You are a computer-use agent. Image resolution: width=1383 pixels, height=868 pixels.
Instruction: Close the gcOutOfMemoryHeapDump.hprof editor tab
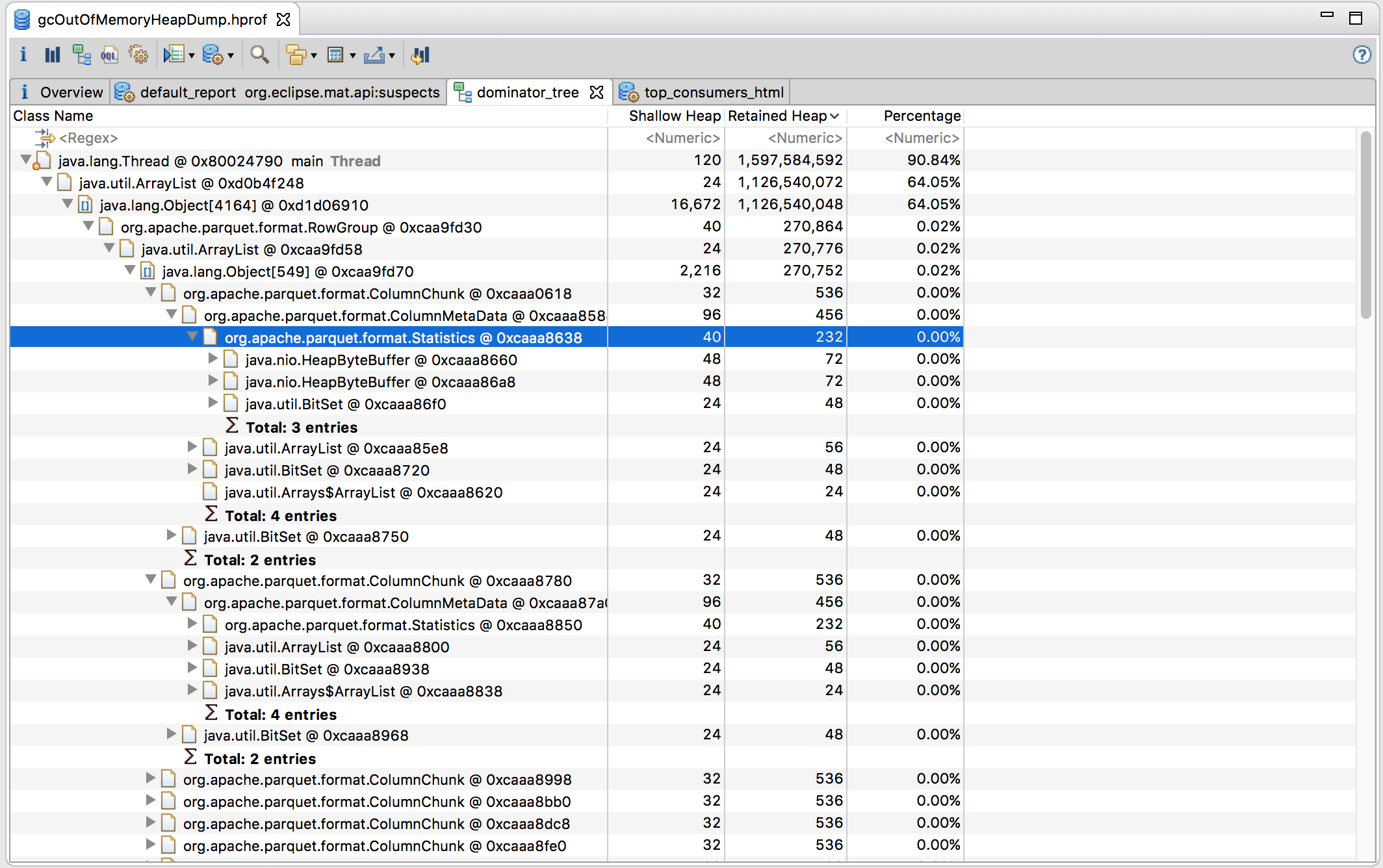point(283,19)
